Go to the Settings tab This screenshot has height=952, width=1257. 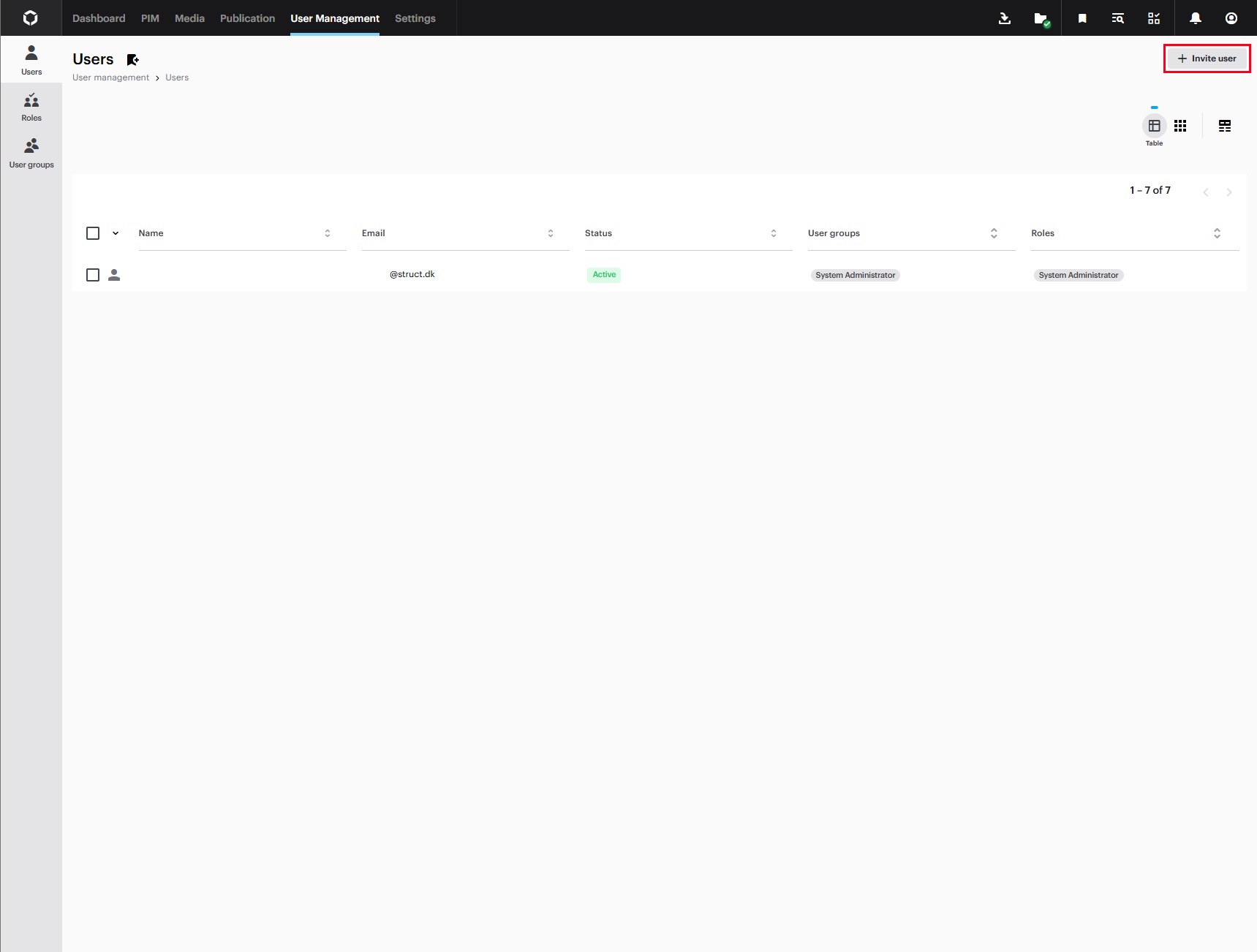coord(415,18)
